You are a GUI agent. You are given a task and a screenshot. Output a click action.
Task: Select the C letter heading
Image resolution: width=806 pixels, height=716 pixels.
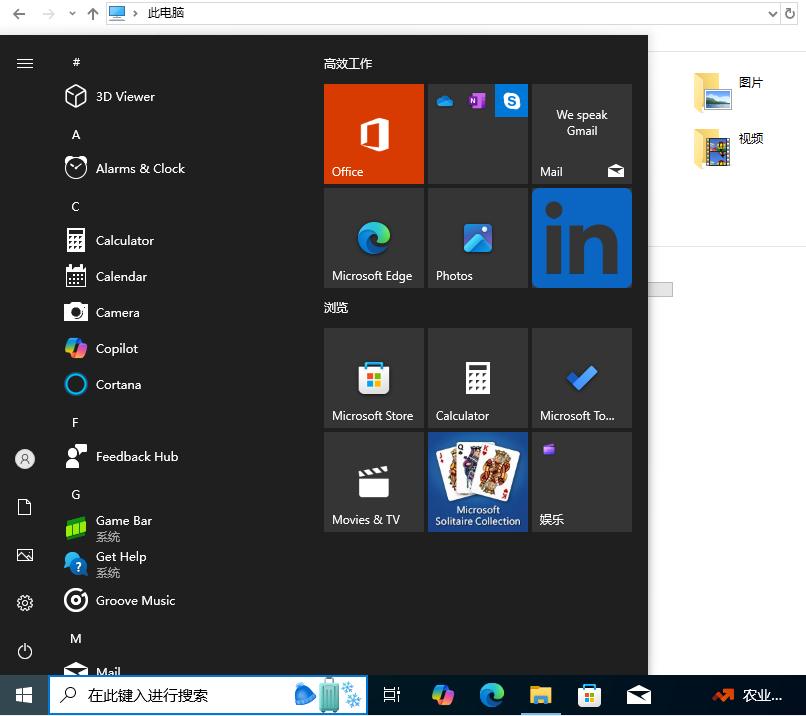(x=76, y=207)
